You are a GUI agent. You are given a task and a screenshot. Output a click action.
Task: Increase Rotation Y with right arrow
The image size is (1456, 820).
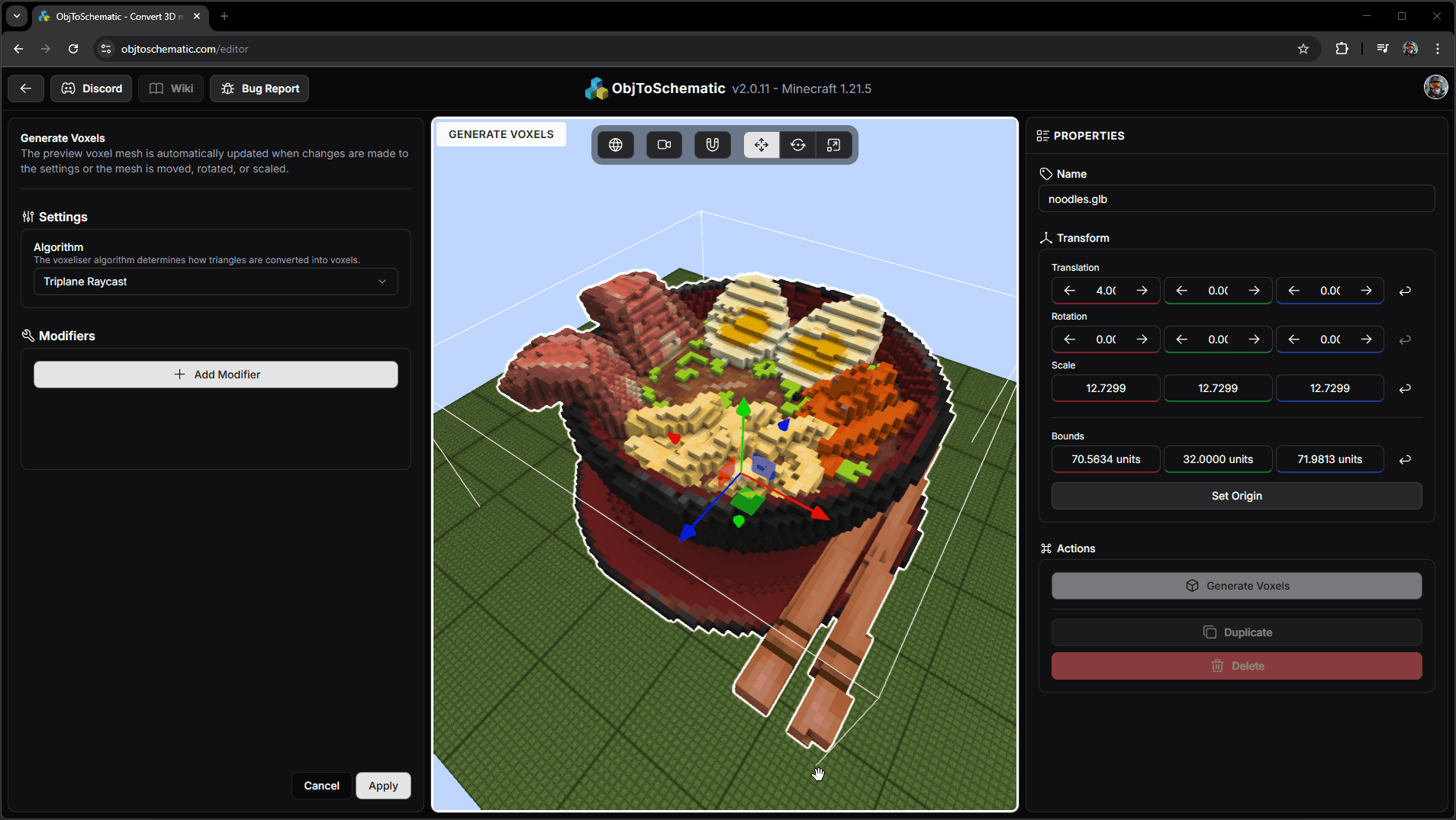[x=1255, y=339]
